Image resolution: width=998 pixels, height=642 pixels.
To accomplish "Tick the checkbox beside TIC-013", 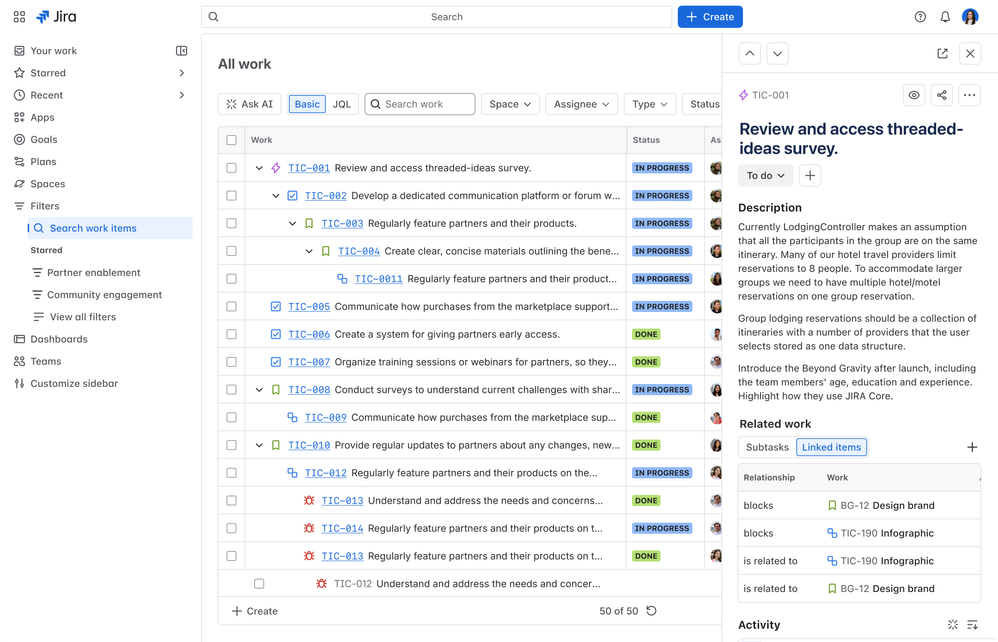I will pos(231,500).
